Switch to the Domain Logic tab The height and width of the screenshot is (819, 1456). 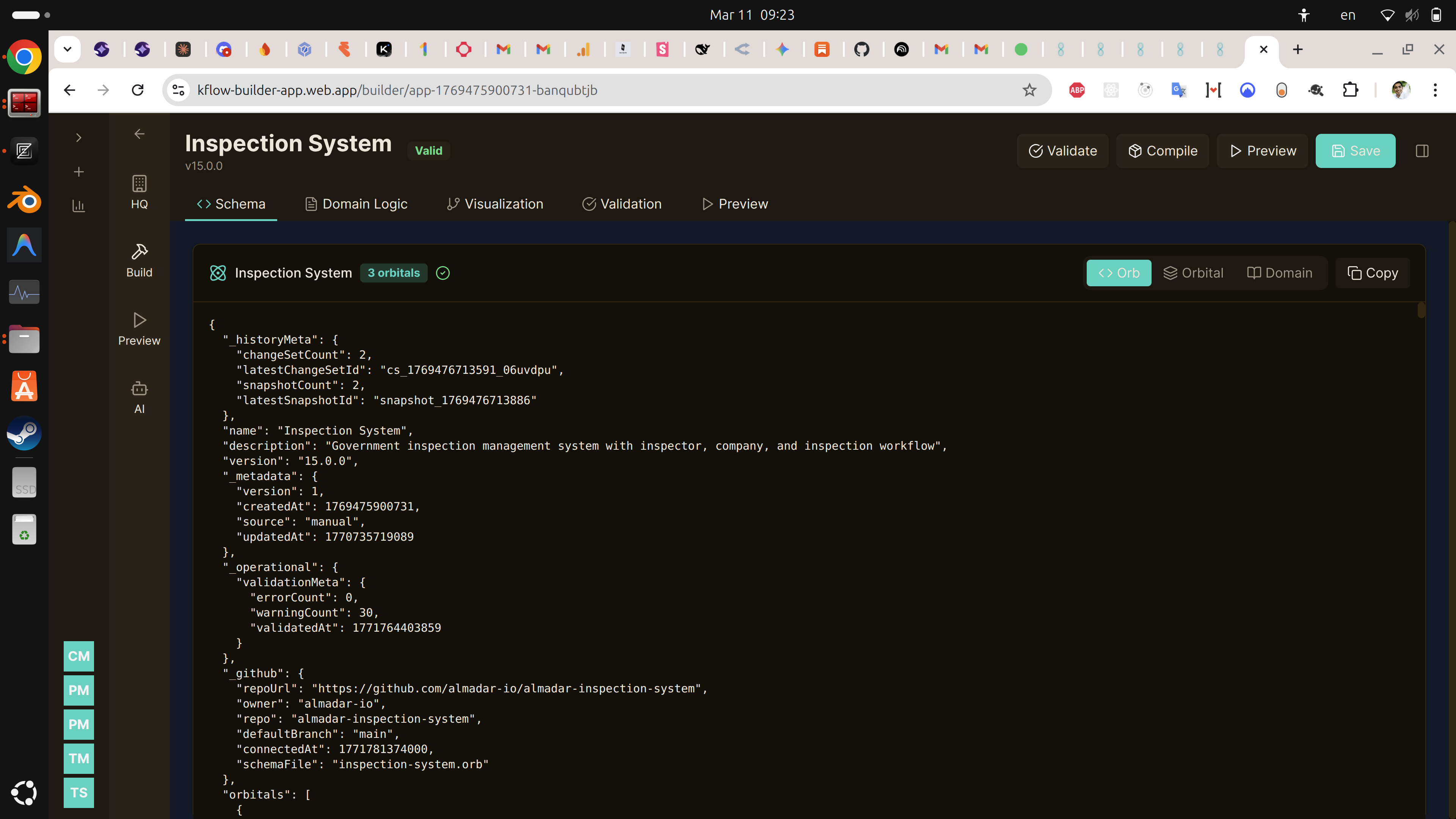tap(356, 204)
